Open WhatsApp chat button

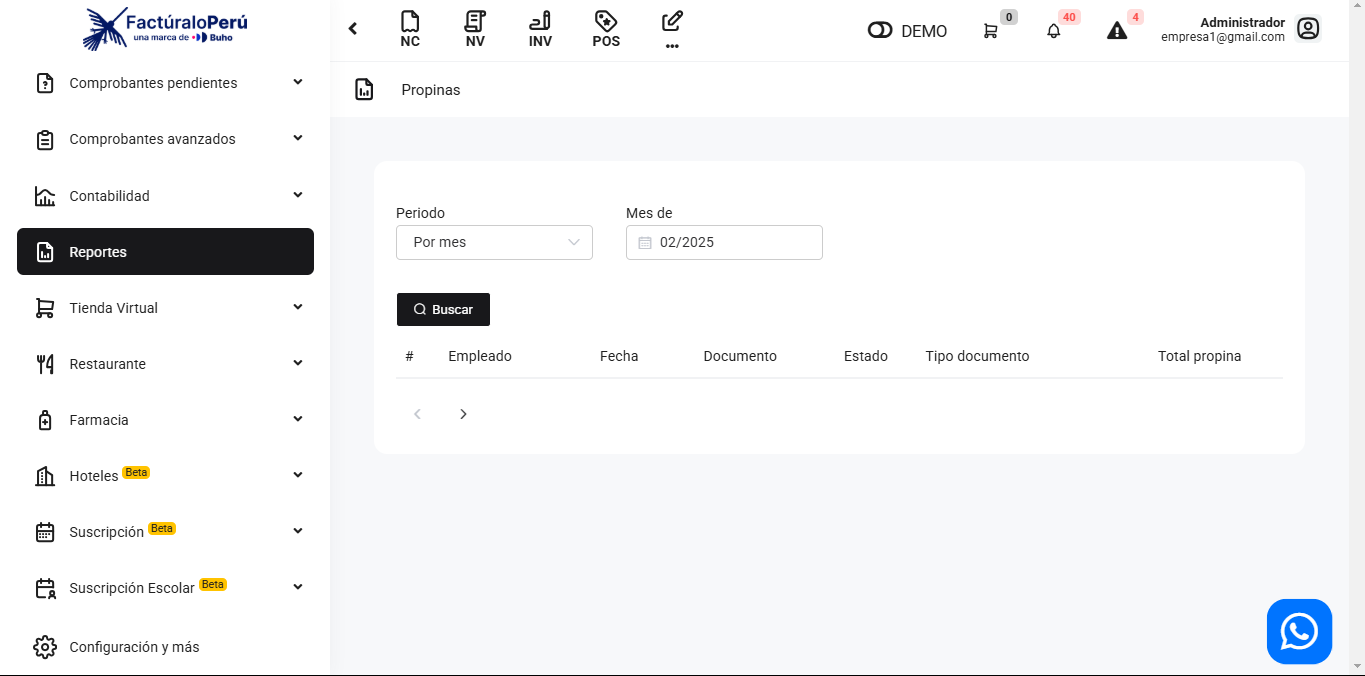pyautogui.click(x=1299, y=631)
